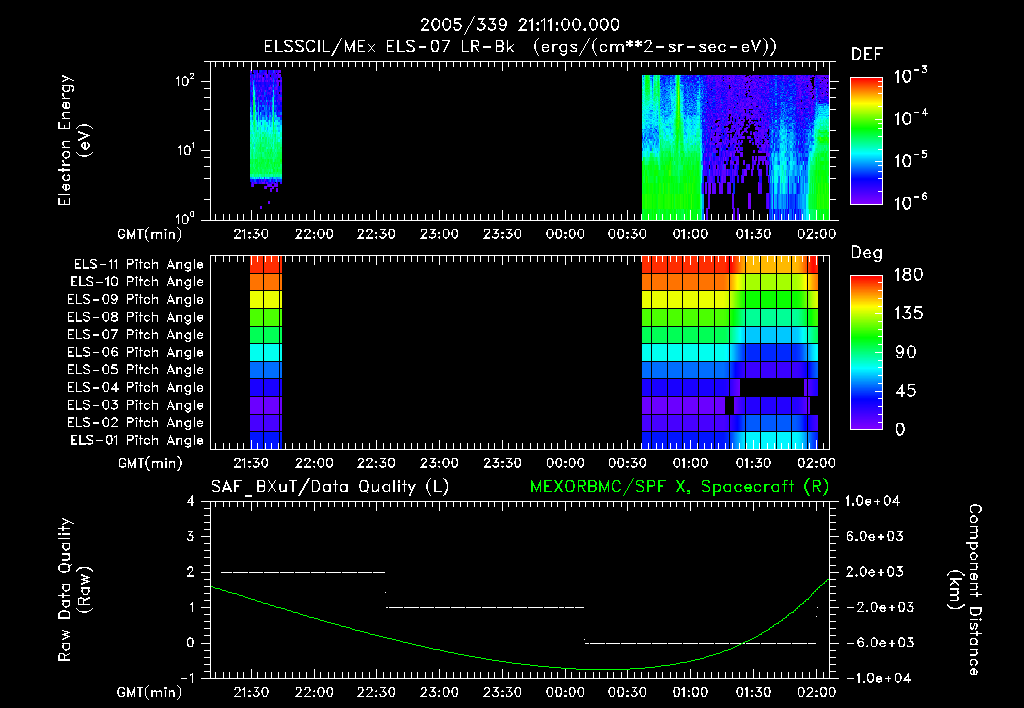The image size is (1024, 708).
Task: Click the white data quality line at level 2
Action: [x=303, y=572]
